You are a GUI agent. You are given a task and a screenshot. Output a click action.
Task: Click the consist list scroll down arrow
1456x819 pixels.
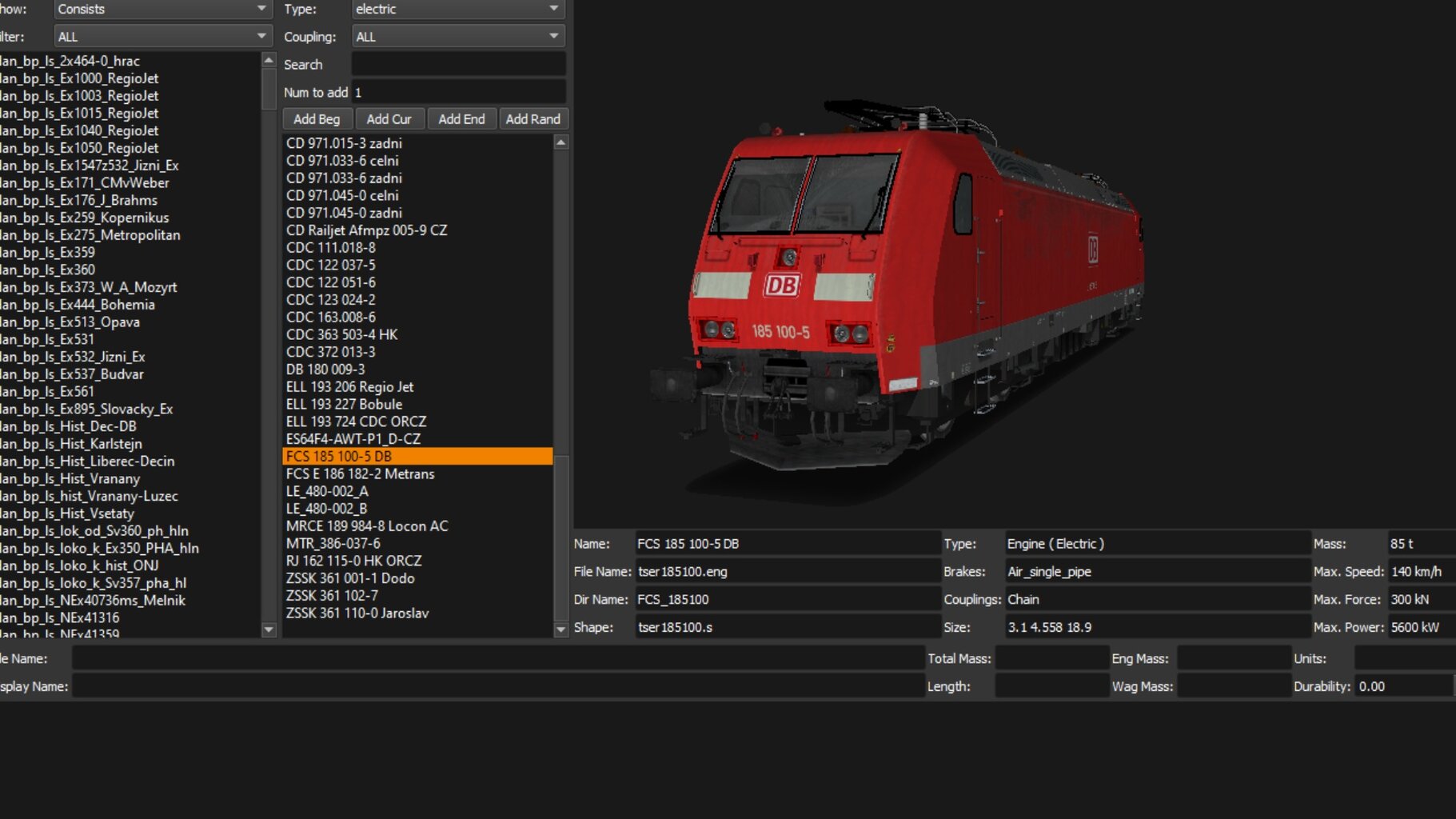pyautogui.click(x=269, y=629)
